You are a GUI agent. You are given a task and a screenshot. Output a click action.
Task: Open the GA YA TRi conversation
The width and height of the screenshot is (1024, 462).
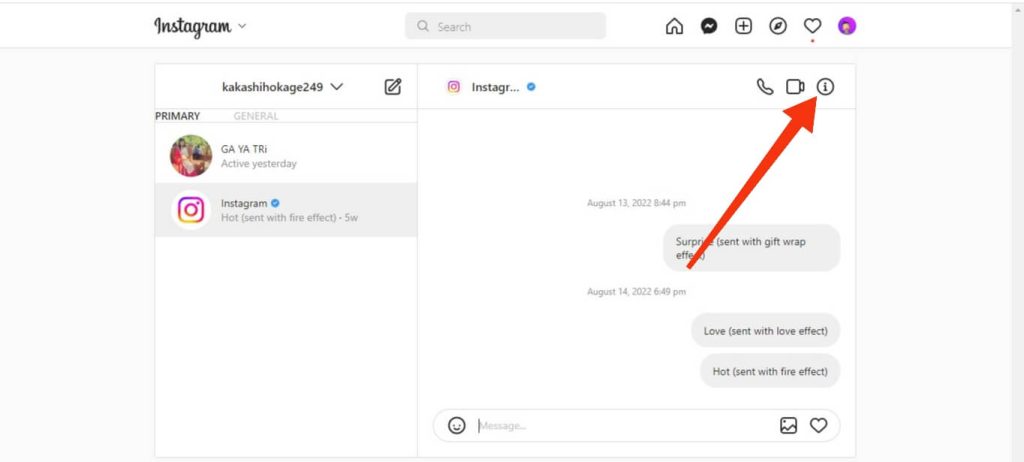286,156
